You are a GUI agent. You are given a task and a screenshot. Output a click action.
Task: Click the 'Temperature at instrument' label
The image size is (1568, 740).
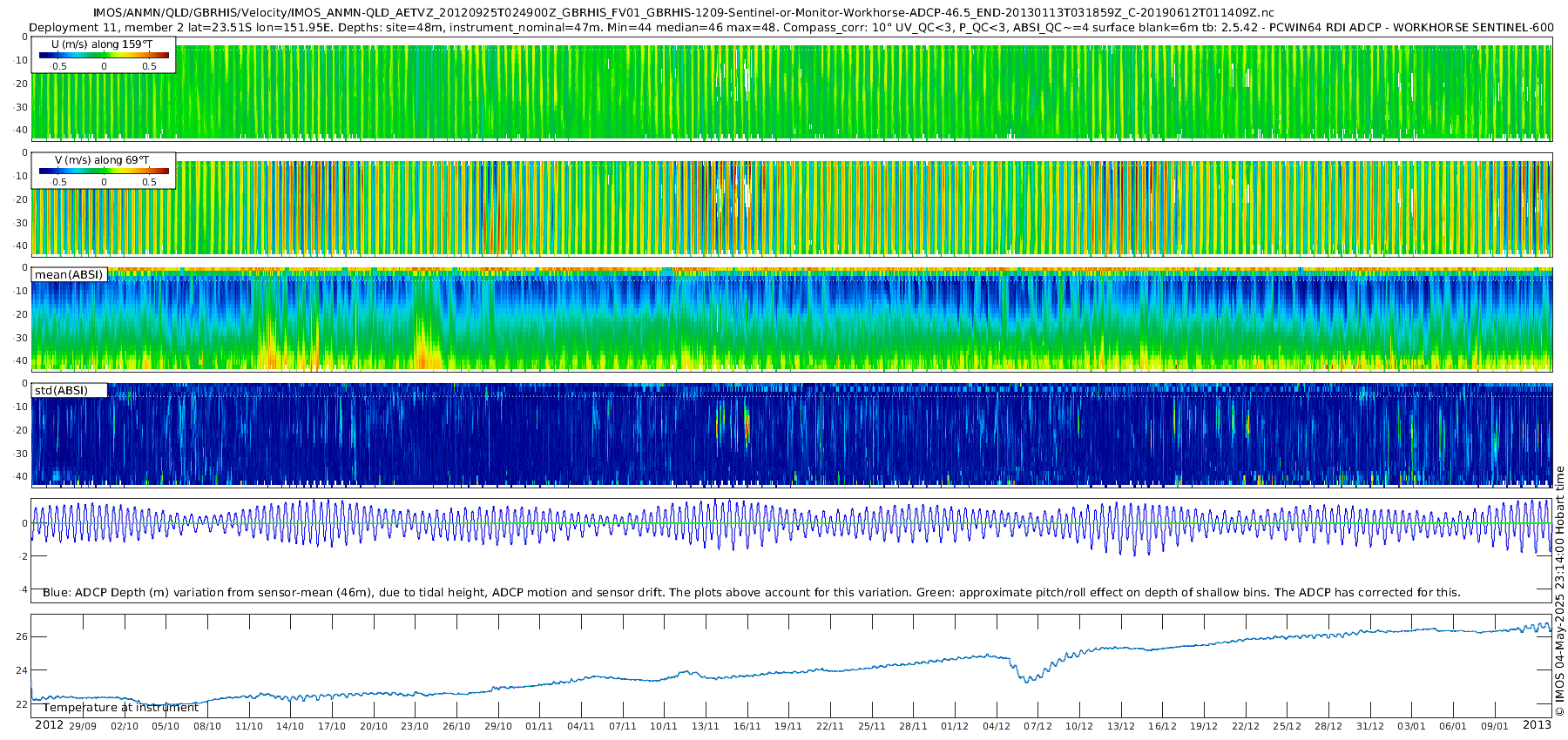pyautogui.click(x=121, y=708)
